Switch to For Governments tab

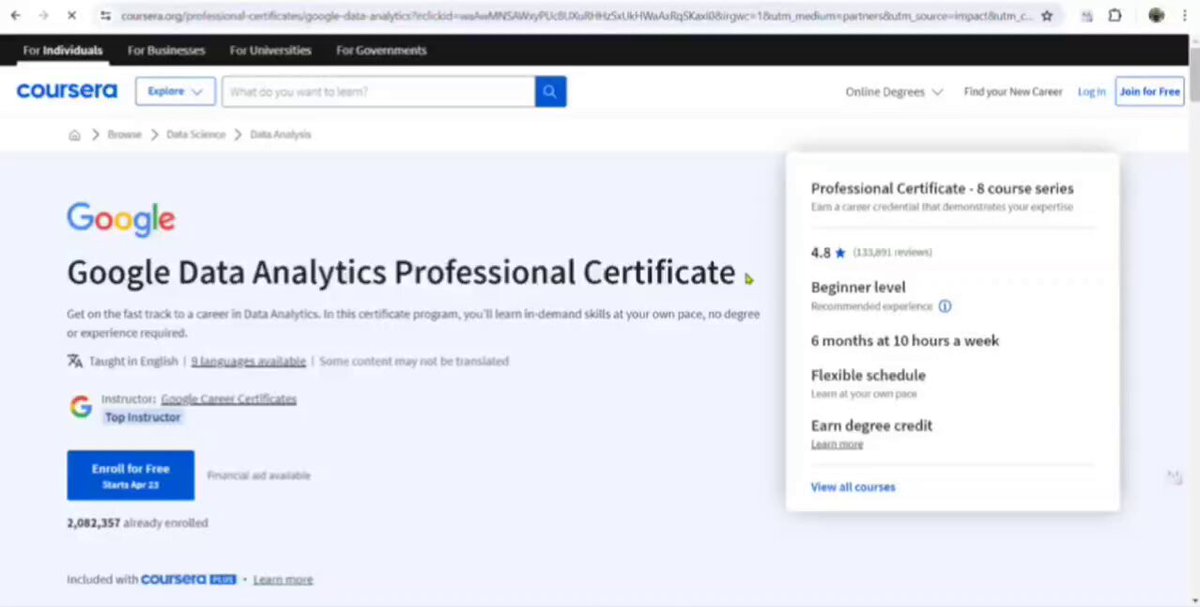pyautogui.click(x=381, y=50)
